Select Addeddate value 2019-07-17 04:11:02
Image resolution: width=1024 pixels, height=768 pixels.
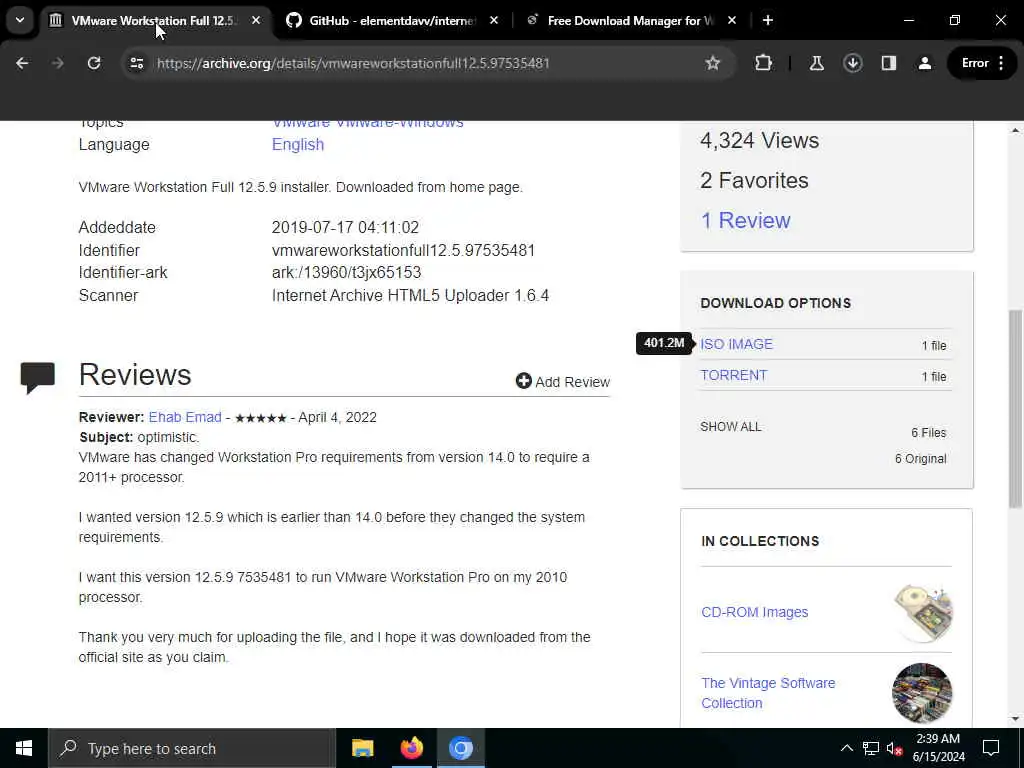pyautogui.click(x=345, y=228)
